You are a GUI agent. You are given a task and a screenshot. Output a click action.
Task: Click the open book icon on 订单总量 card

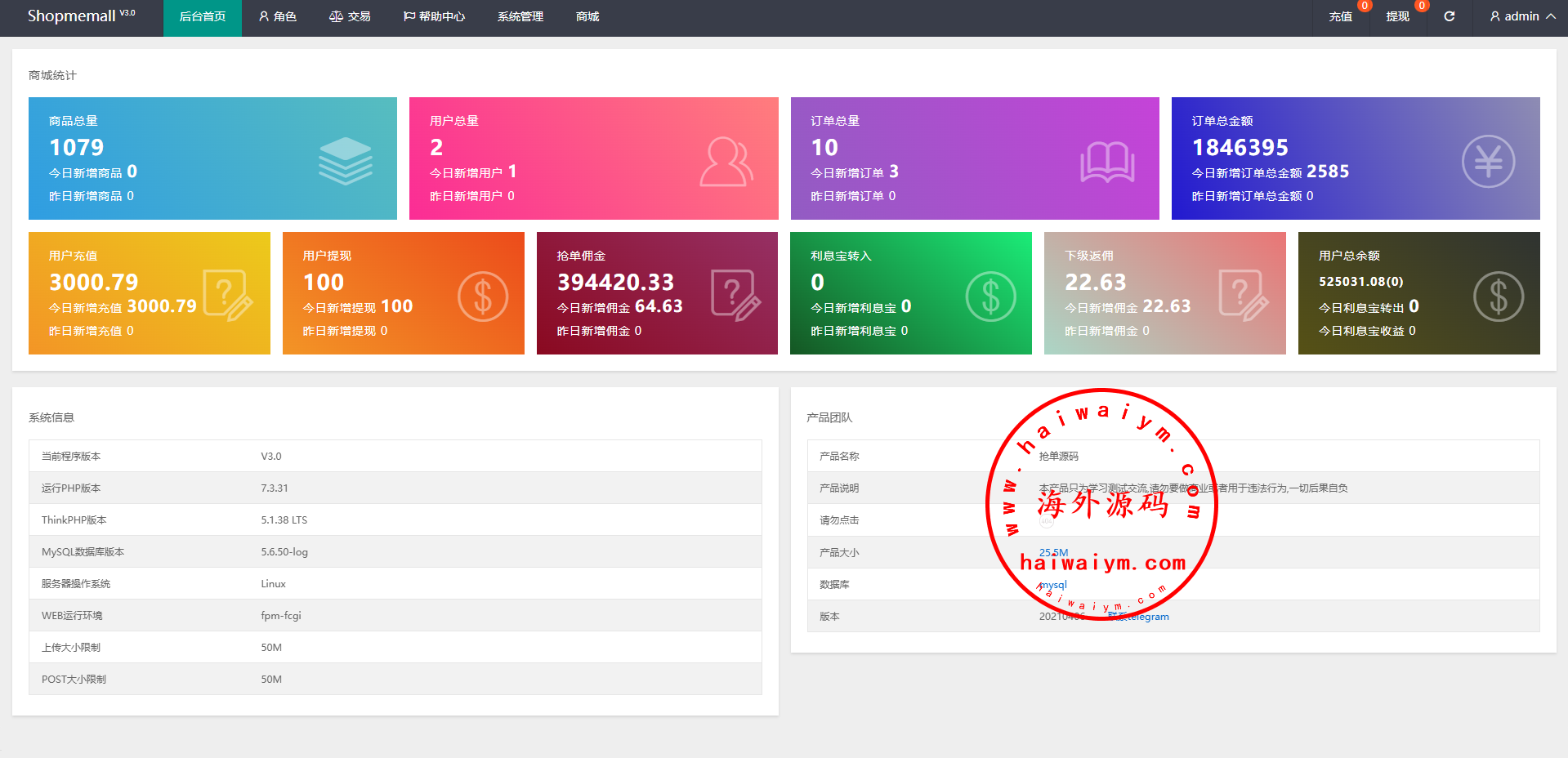pyautogui.click(x=1107, y=162)
